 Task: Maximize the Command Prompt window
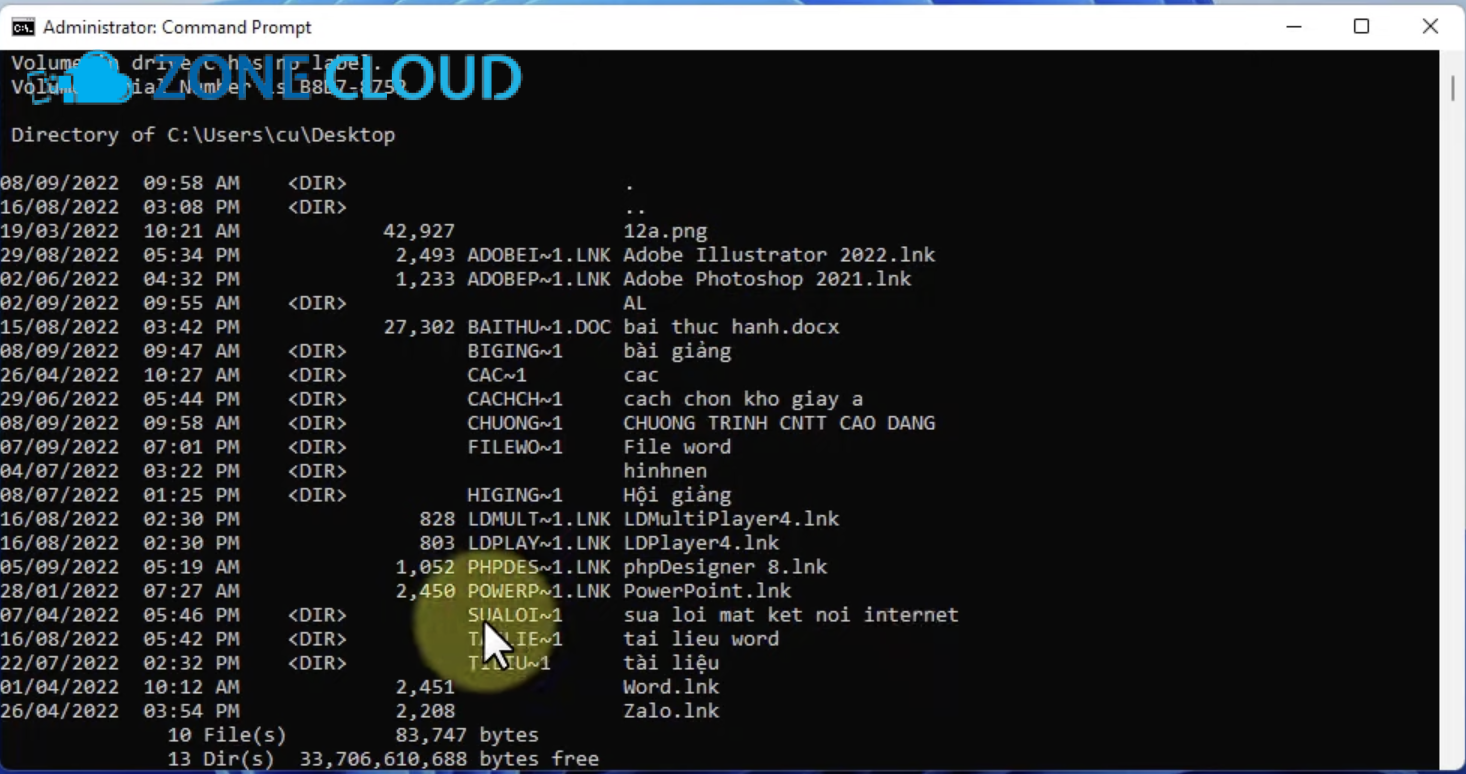tap(1361, 27)
